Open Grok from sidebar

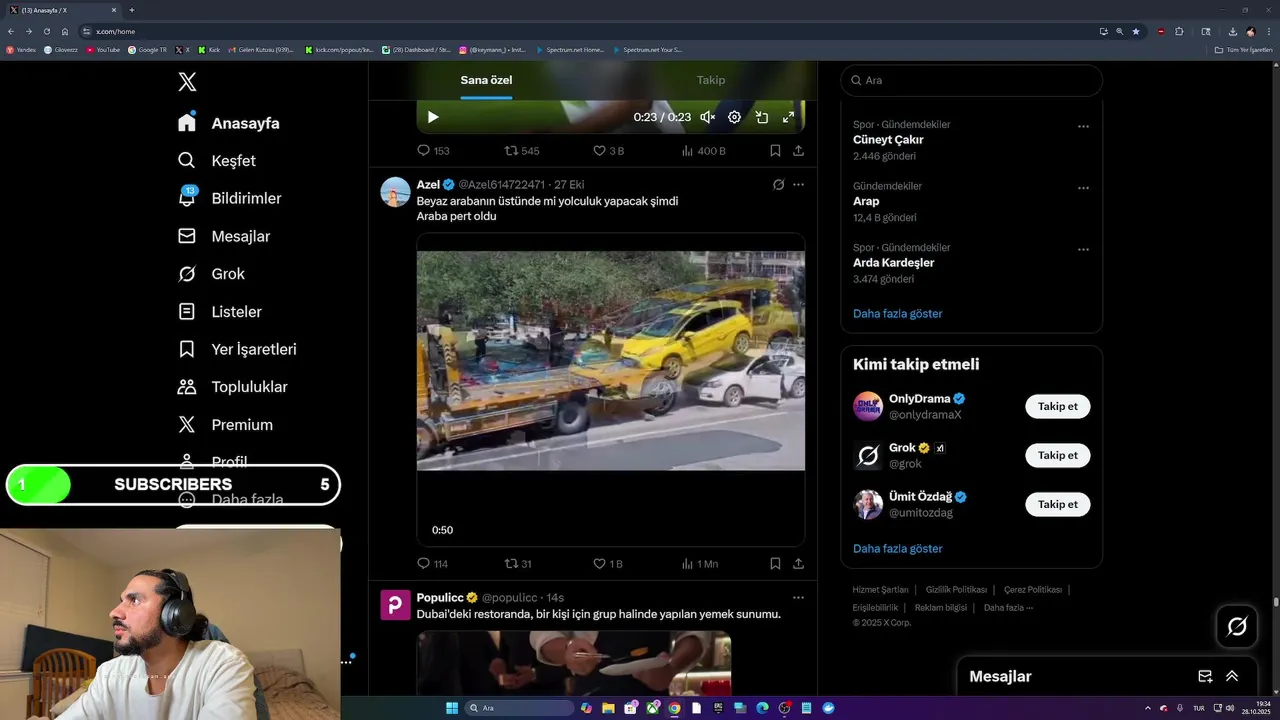click(211, 274)
